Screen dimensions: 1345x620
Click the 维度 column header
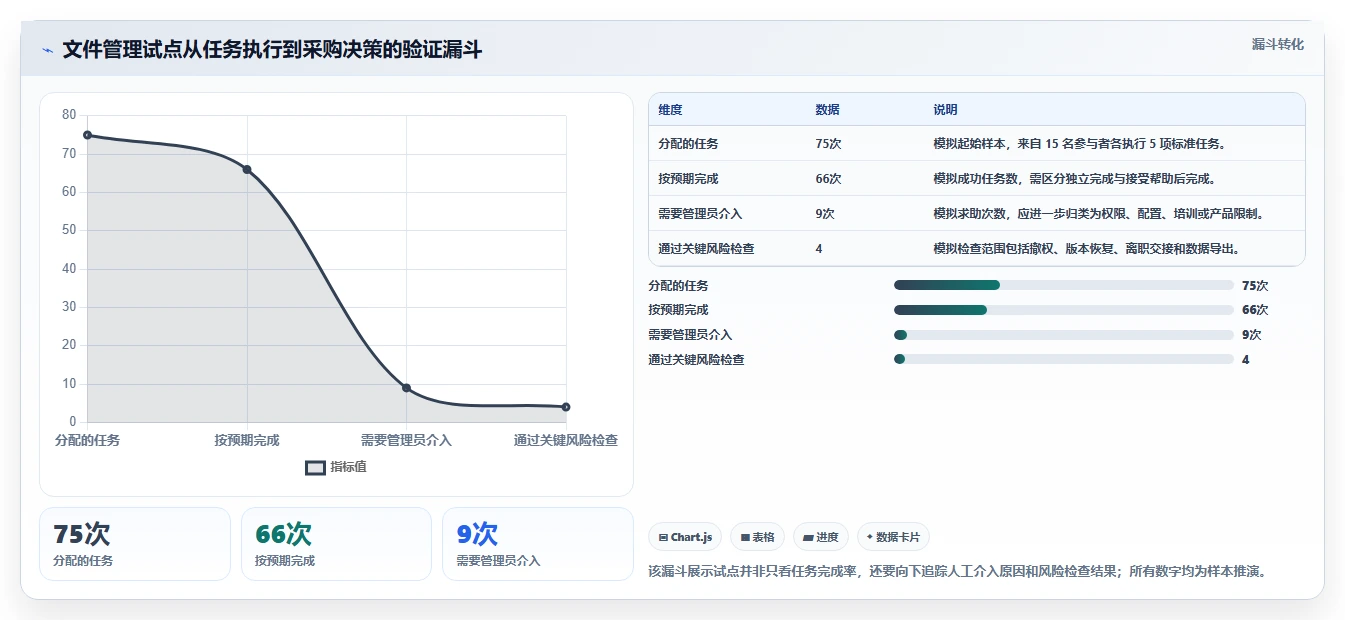(x=670, y=110)
